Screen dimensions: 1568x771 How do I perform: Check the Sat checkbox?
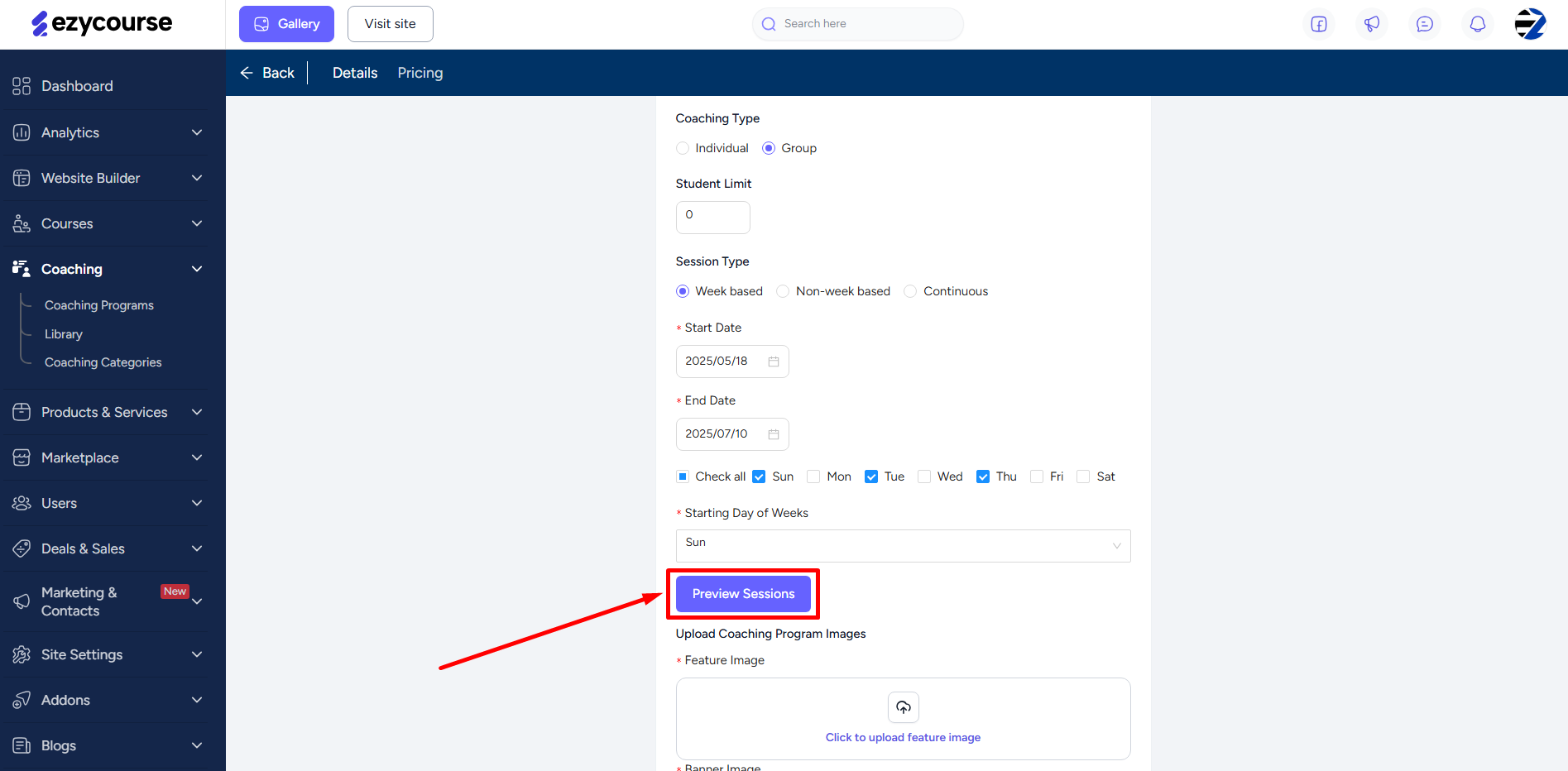pos(1083,476)
